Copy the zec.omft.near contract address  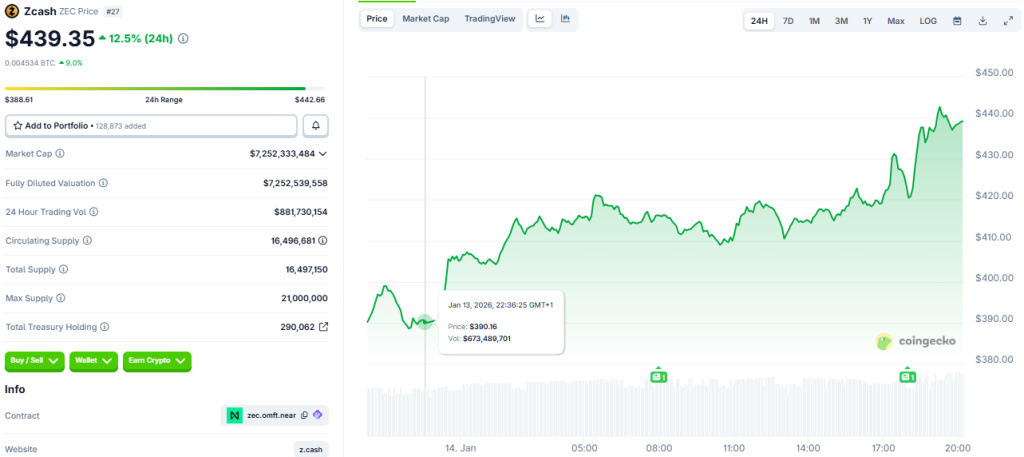[x=304, y=415]
